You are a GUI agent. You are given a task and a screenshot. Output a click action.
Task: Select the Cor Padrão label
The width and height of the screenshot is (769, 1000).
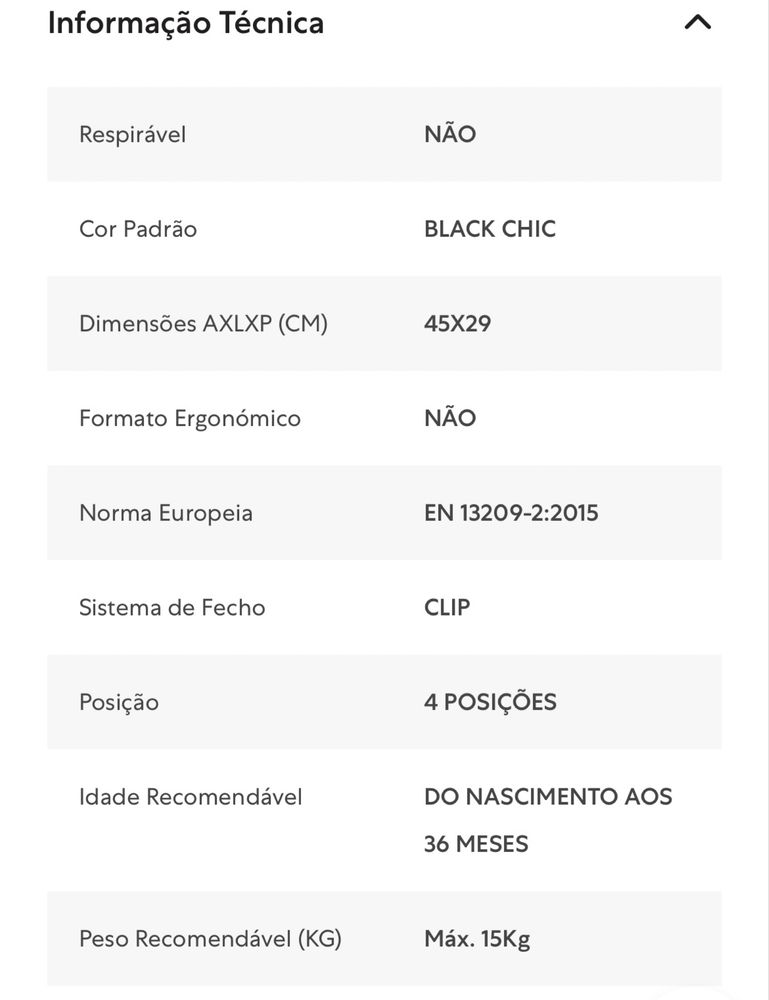click(138, 229)
